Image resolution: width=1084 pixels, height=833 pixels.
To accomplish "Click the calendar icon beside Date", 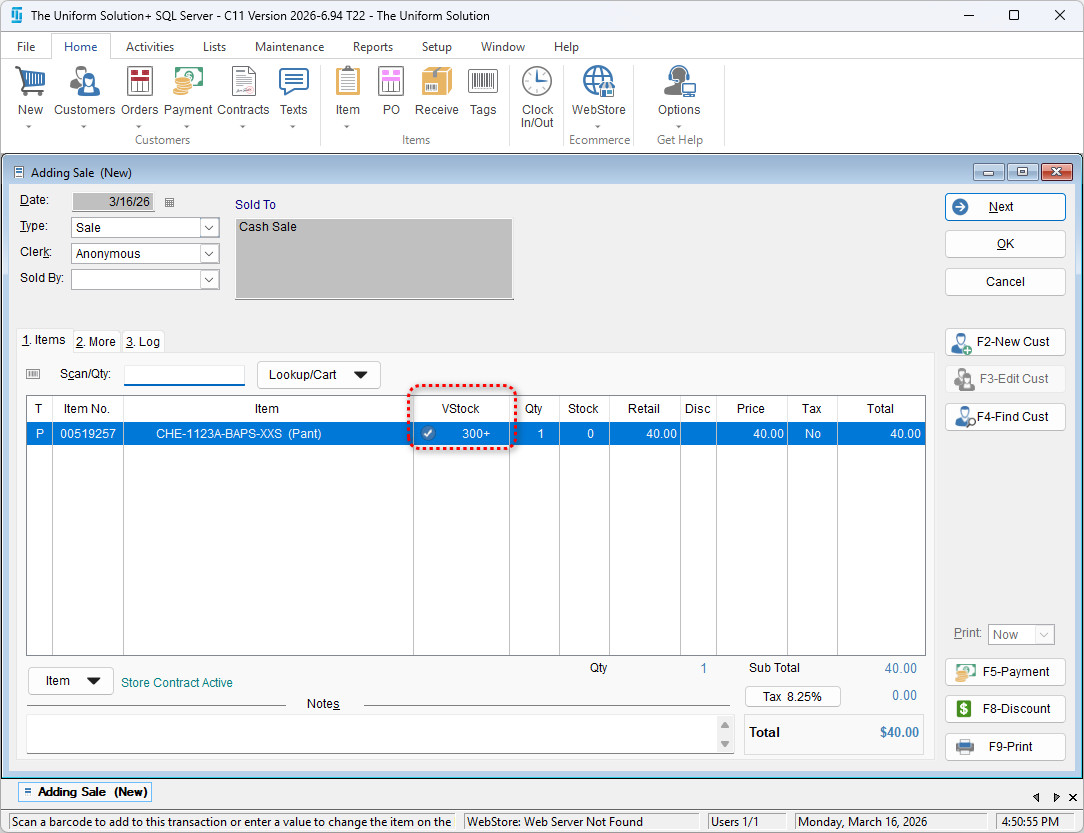I will click(169, 202).
